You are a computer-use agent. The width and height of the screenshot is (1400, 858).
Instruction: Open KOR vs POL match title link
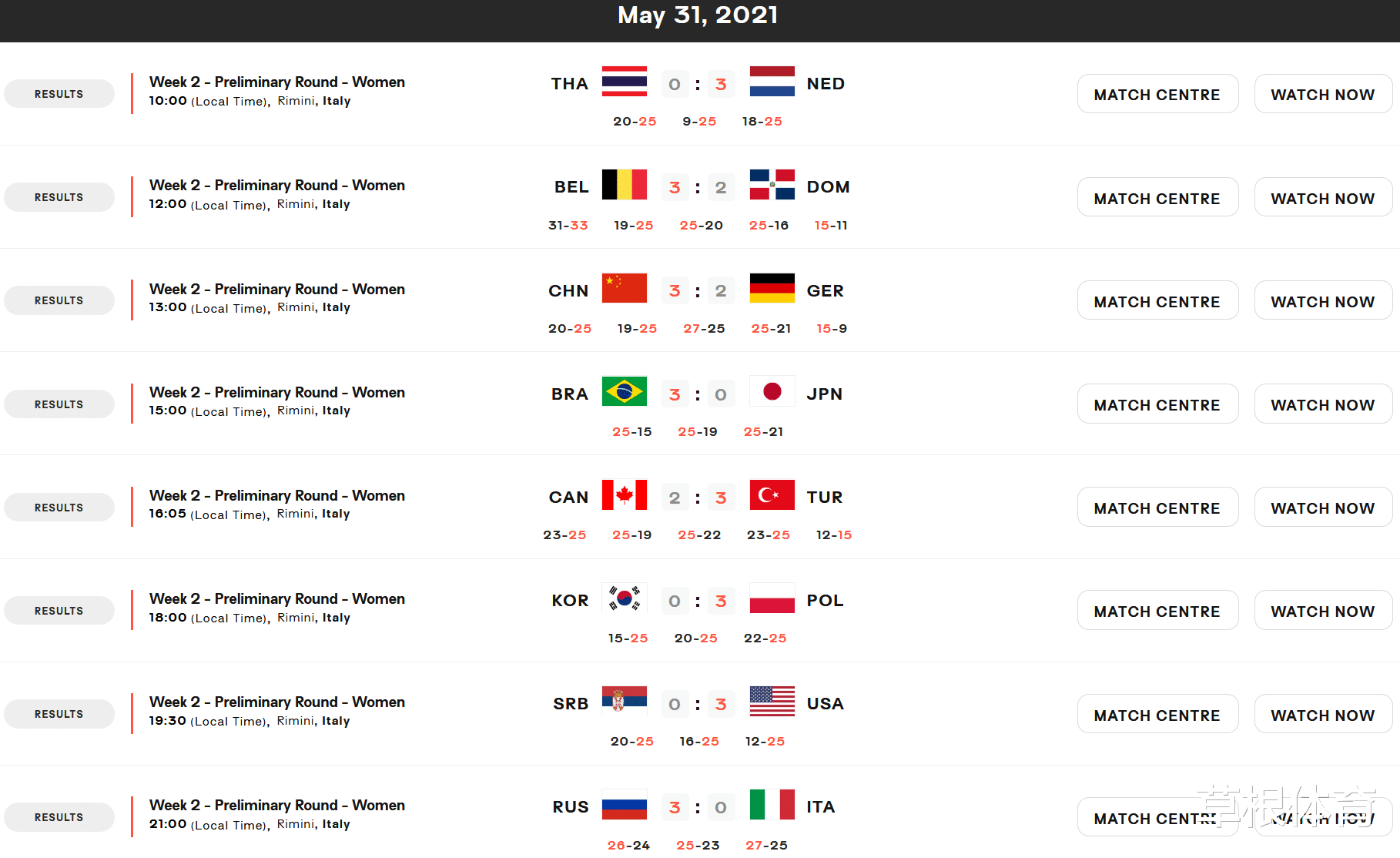(x=276, y=598)
